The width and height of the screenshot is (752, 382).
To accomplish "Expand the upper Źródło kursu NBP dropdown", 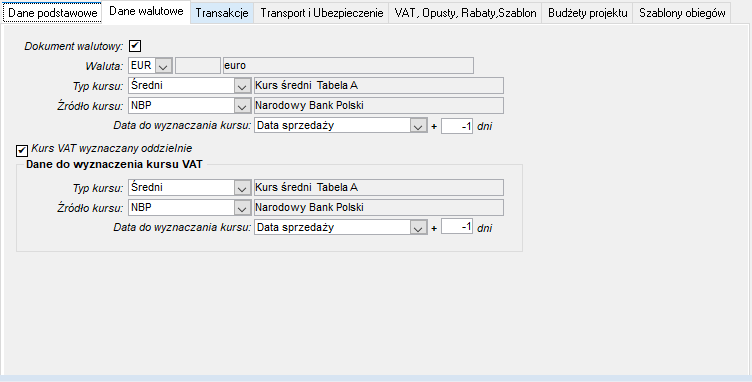I will [242, 106].
